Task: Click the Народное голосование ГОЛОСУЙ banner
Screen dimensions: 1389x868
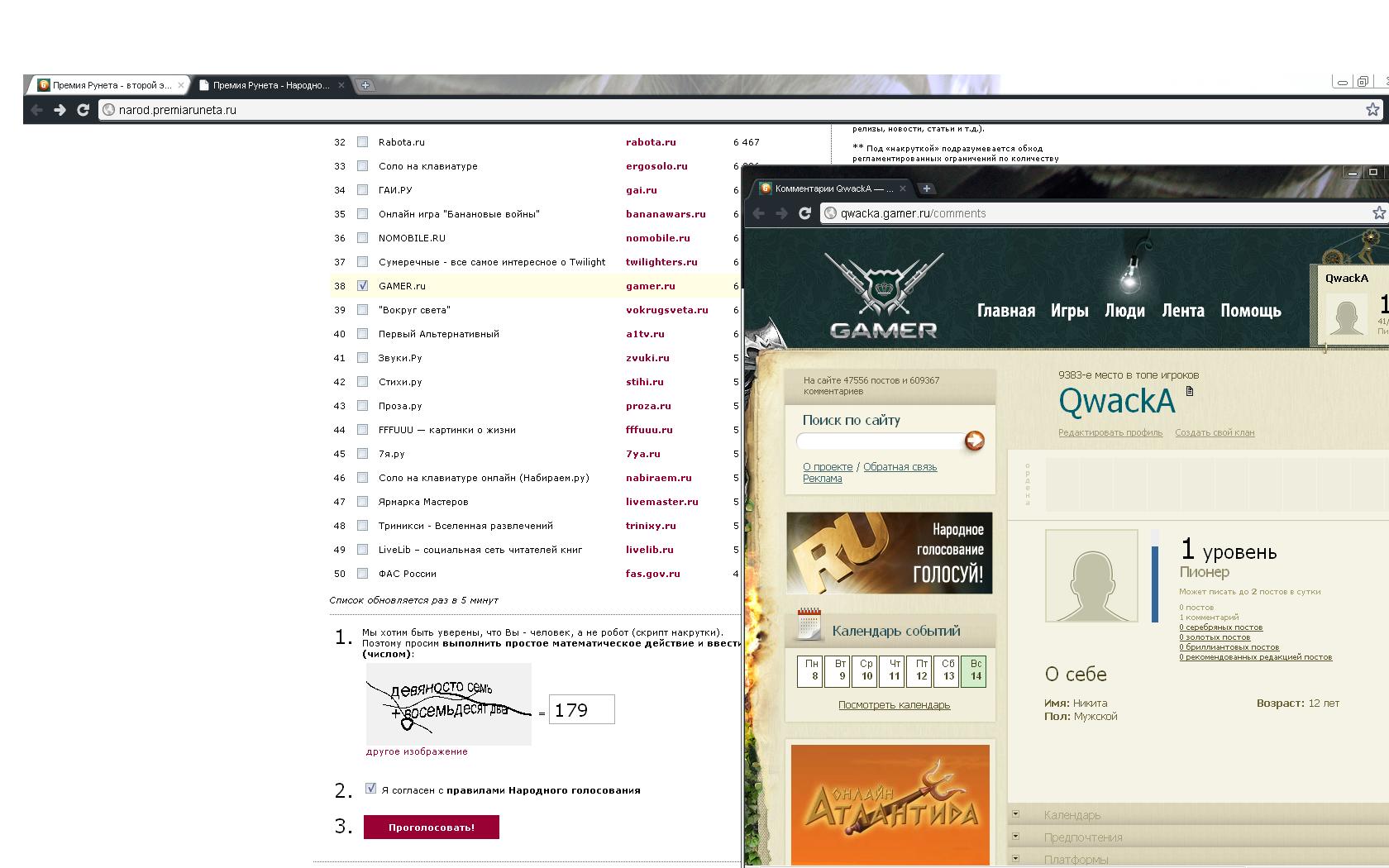Action: [890, 553]
